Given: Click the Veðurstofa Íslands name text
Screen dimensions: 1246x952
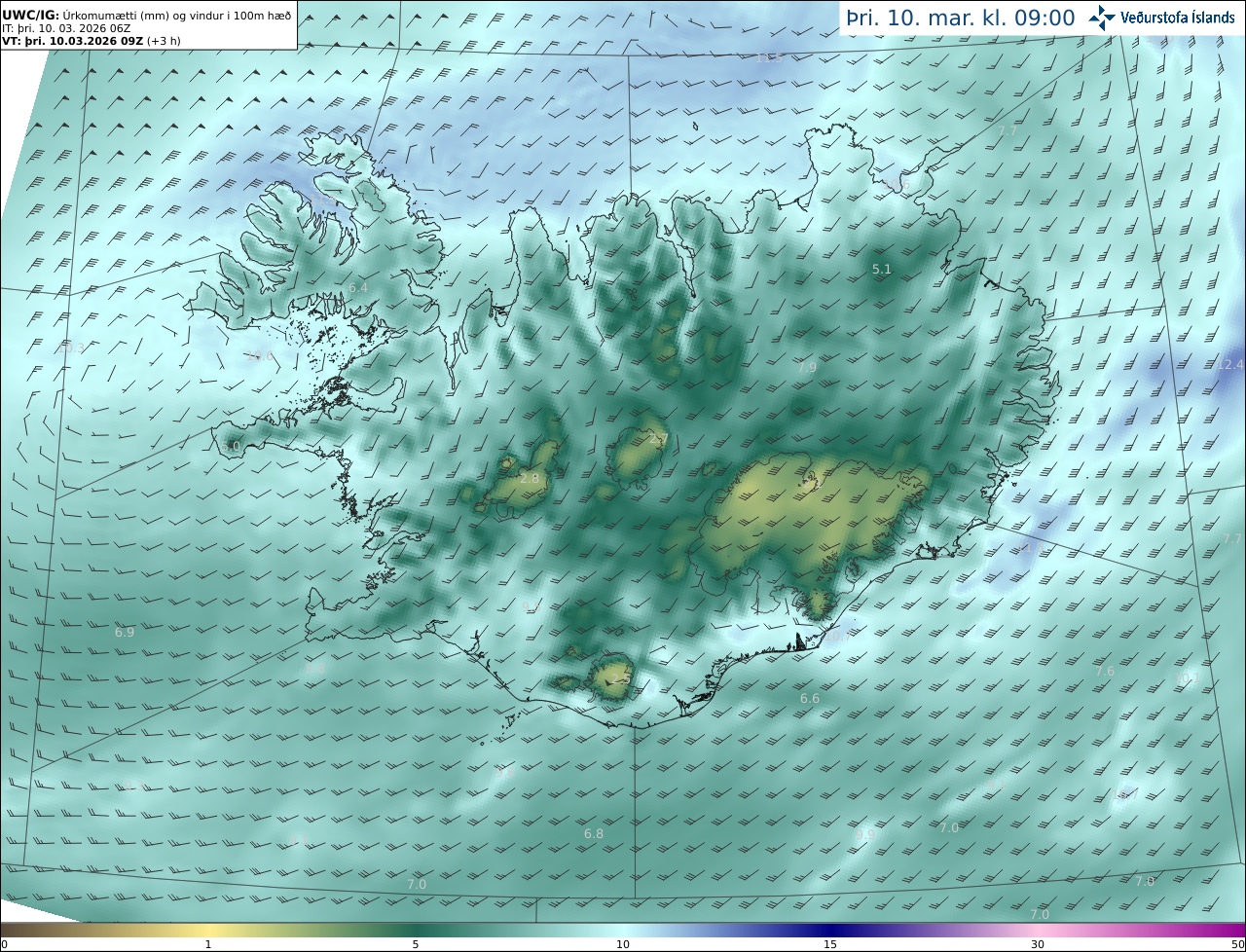Looking at the screenshot, I should coord(1178,18).
